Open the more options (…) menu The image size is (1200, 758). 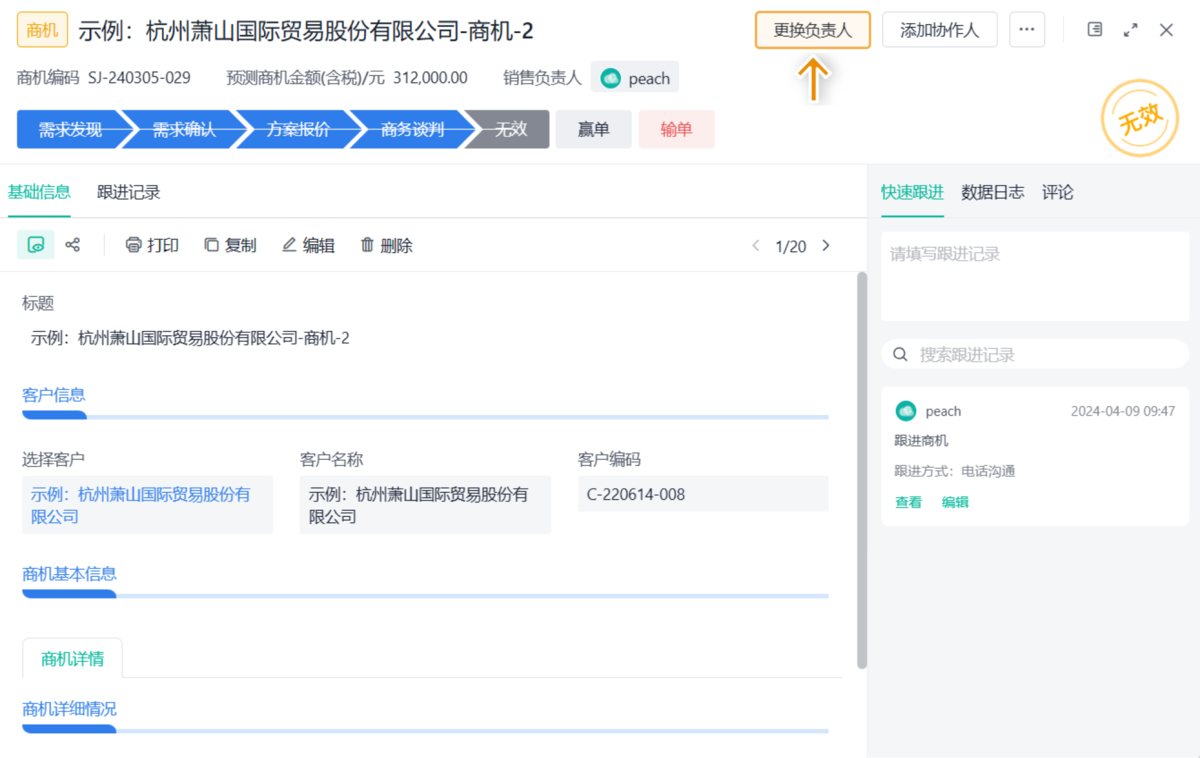tap(1027, 30)
